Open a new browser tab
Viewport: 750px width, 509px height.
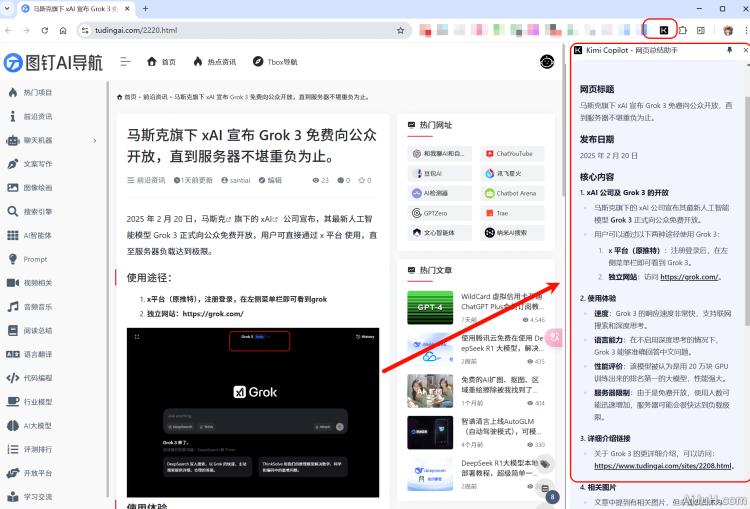point(145,9)
